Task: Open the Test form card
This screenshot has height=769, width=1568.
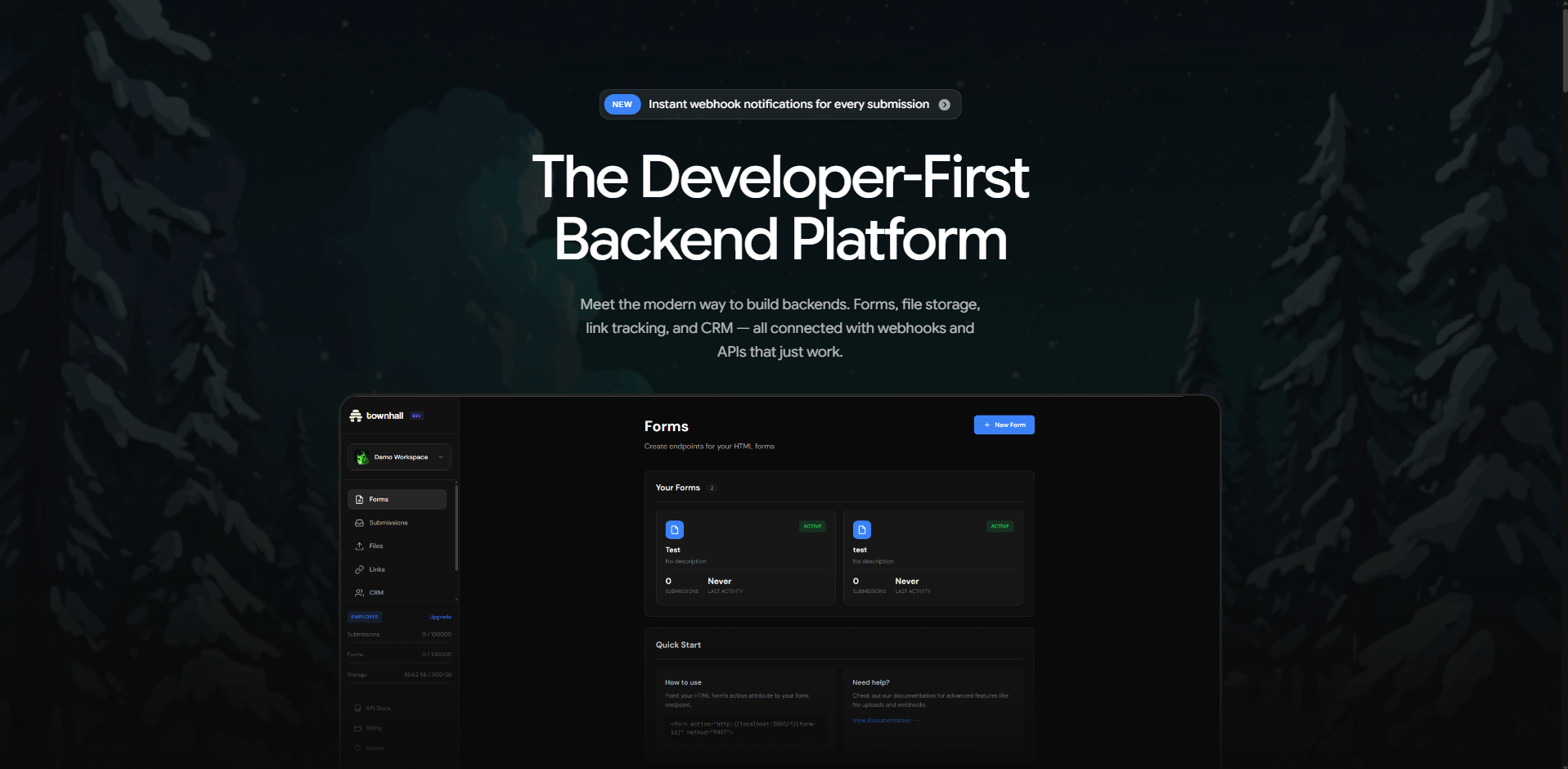Action: [x=744, y=559]
